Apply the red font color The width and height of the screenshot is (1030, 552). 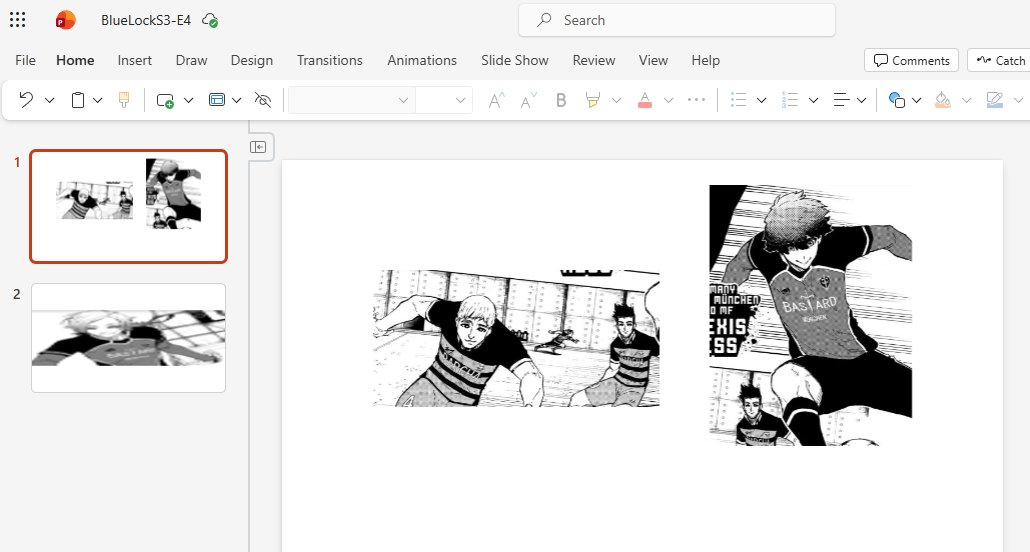coord(645,100)
